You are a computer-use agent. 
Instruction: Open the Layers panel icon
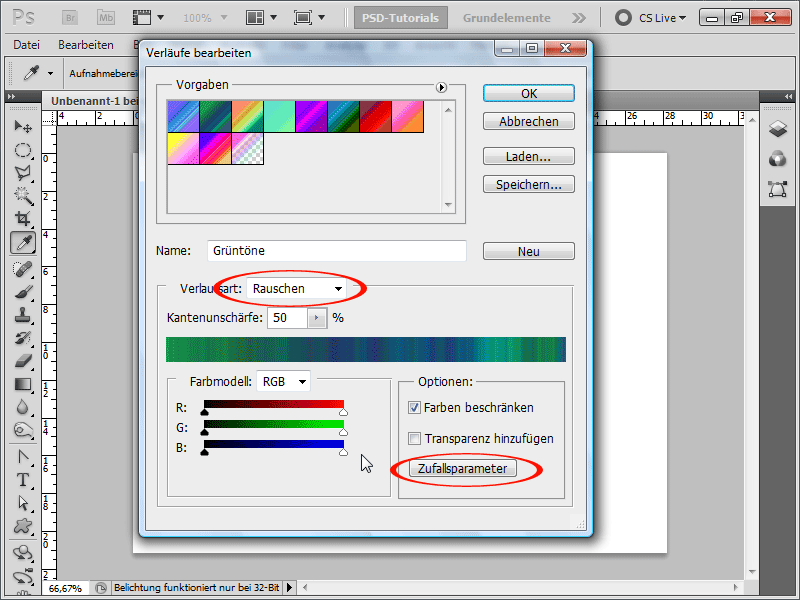[778, 128]
